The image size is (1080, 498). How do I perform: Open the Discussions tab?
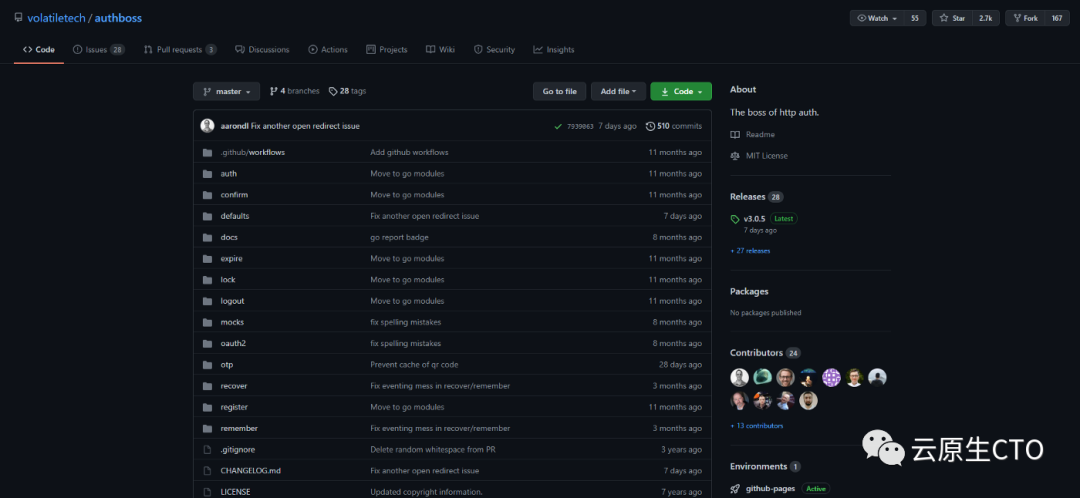[262, 50]
